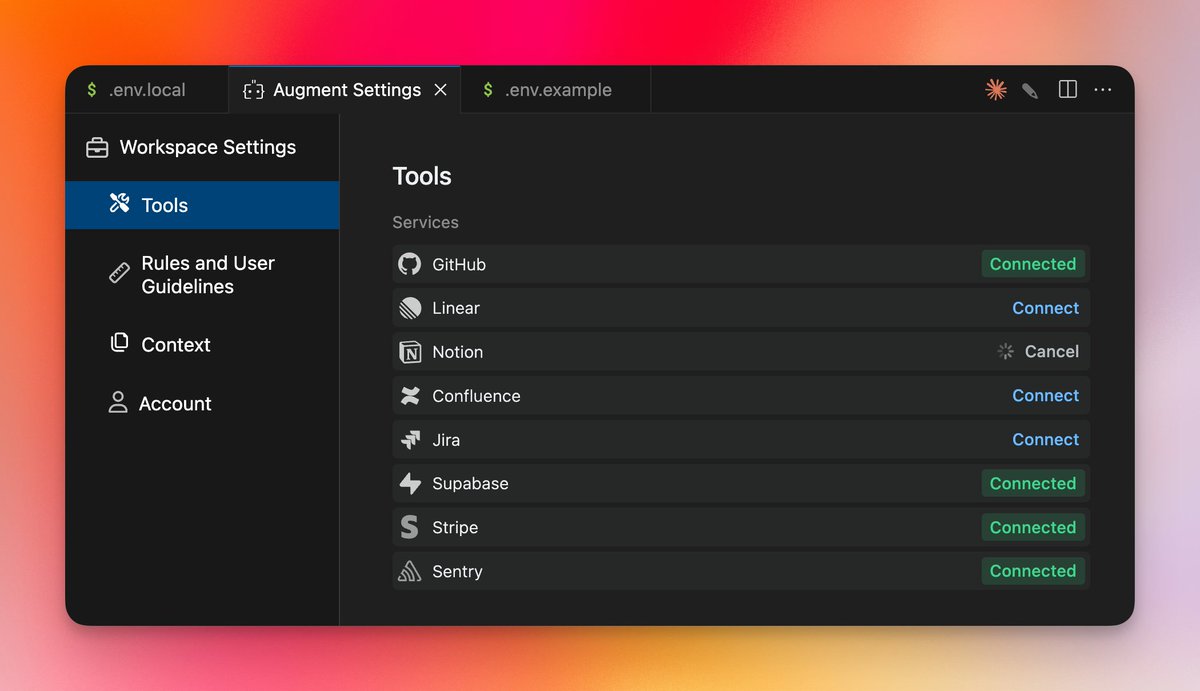Screen dimensions: 1200x691
Task: Click the Supabase service name
Action: tap(470, 484)
